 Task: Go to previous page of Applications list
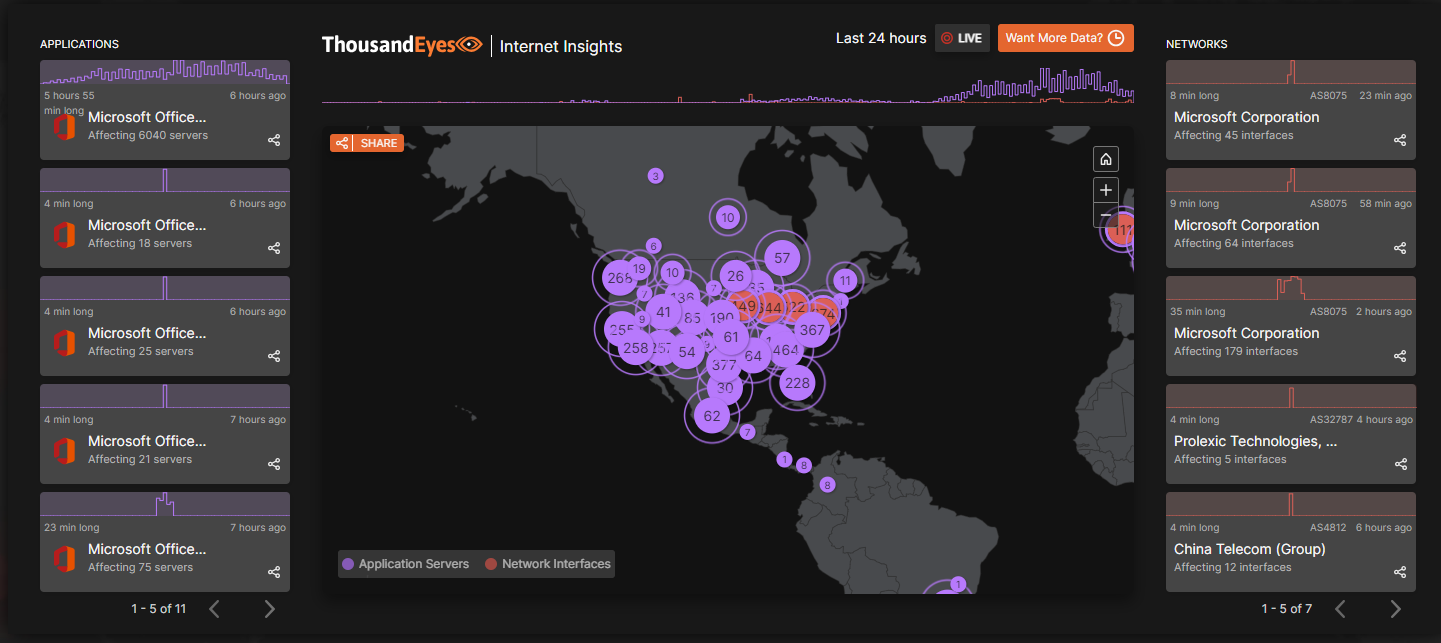coord(214,608)
